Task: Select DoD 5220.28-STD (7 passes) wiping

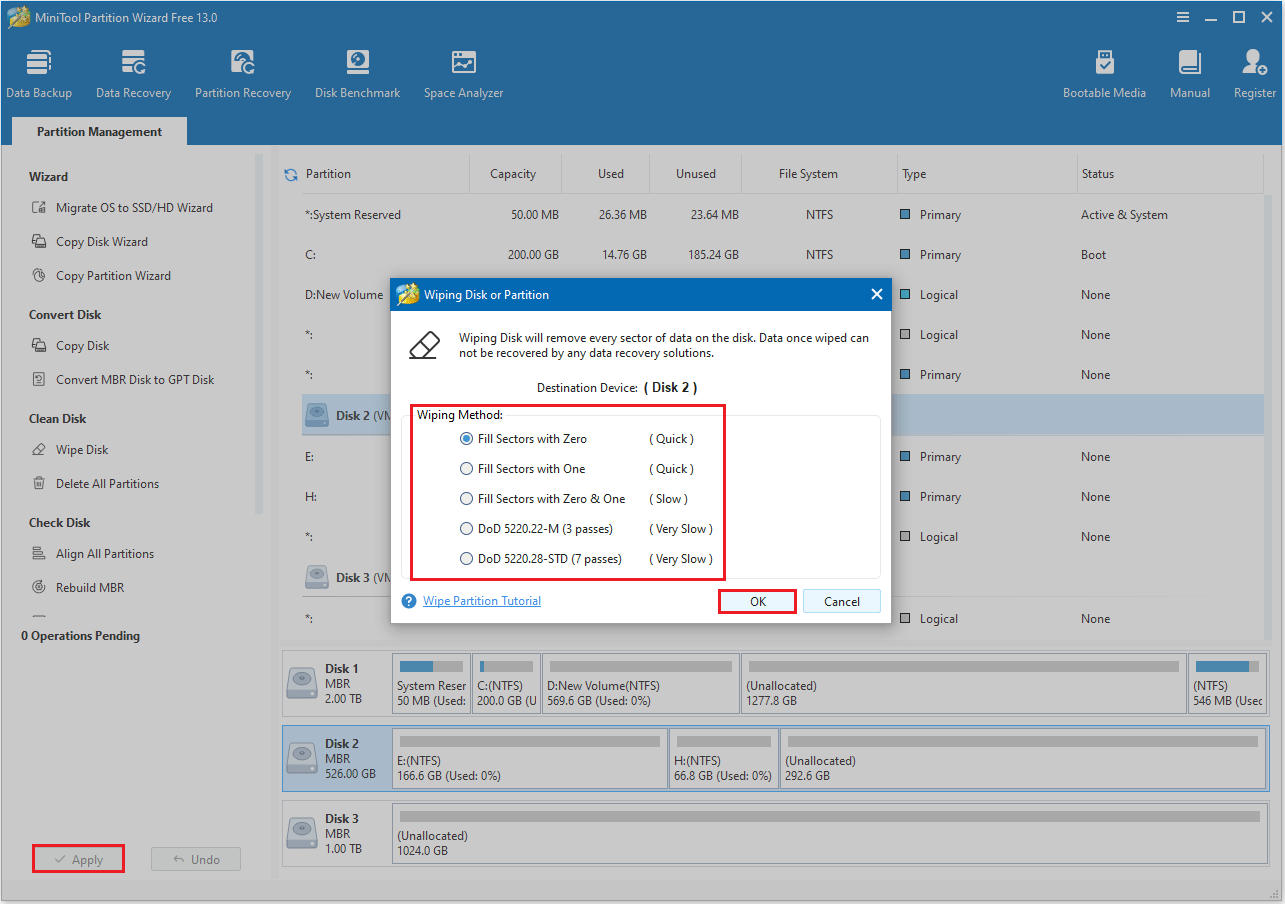Action: (466, 558)
